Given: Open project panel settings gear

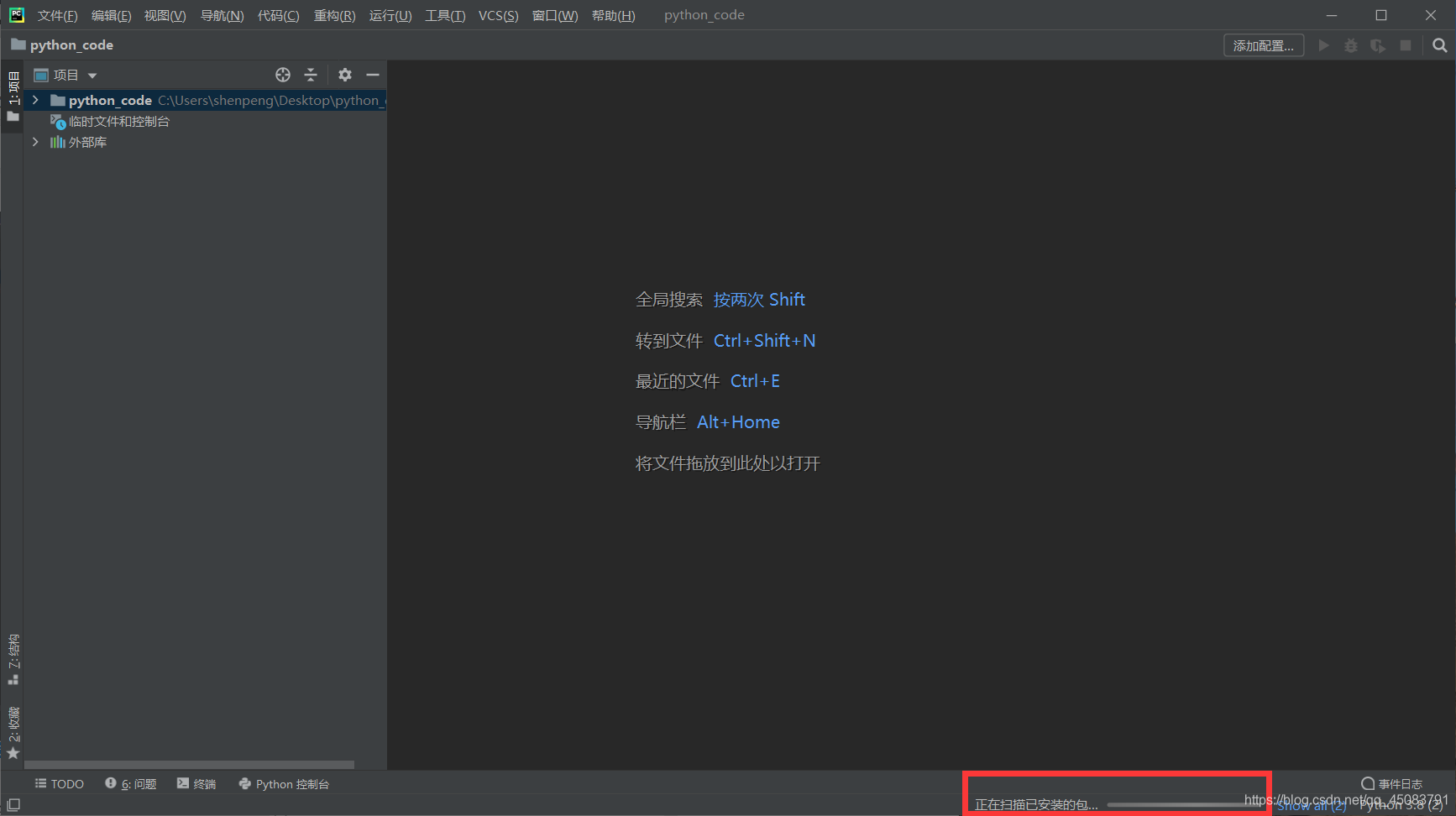Looking at the screenshot, I should point(344,75).
